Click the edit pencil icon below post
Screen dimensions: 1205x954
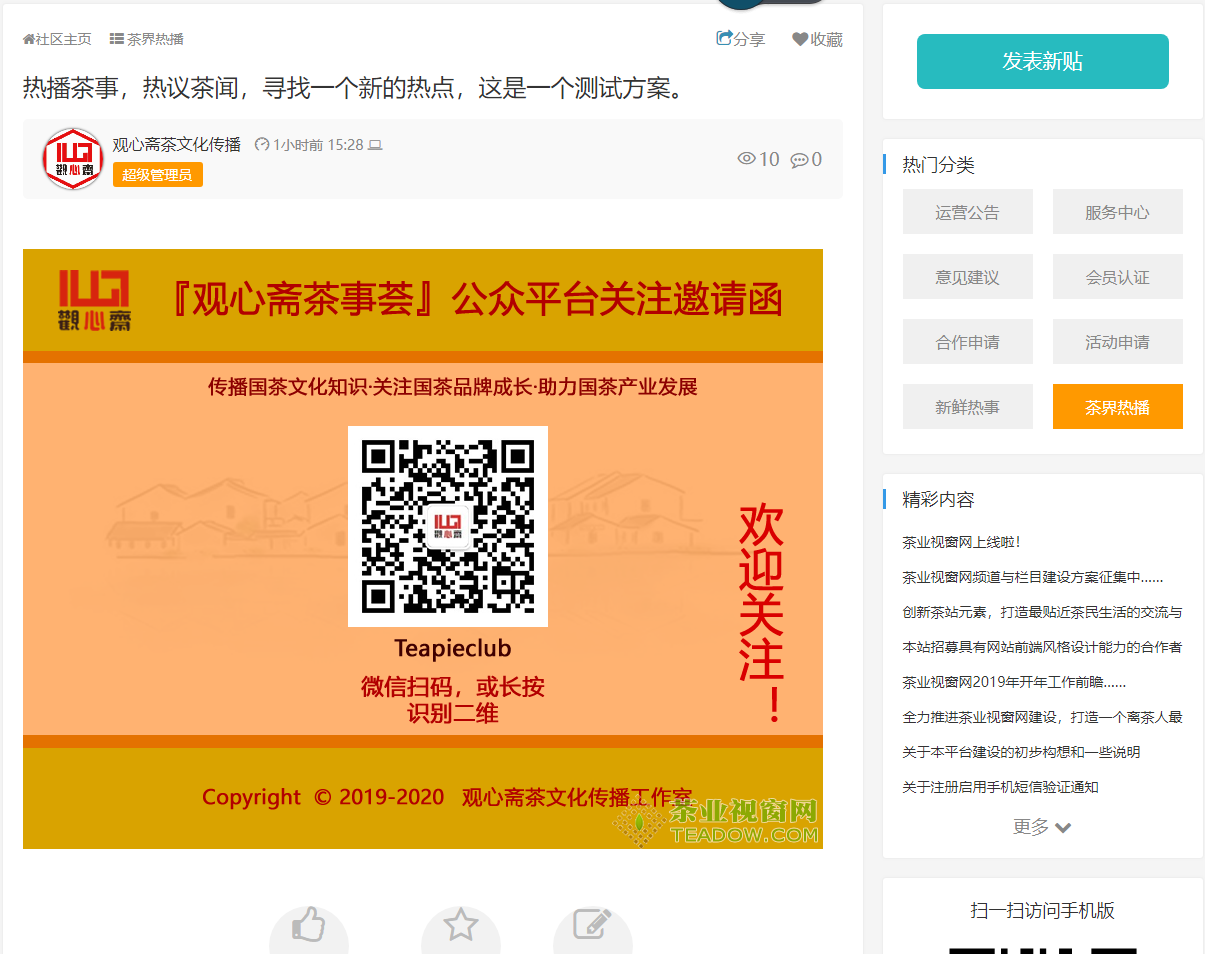click(592, 925)
